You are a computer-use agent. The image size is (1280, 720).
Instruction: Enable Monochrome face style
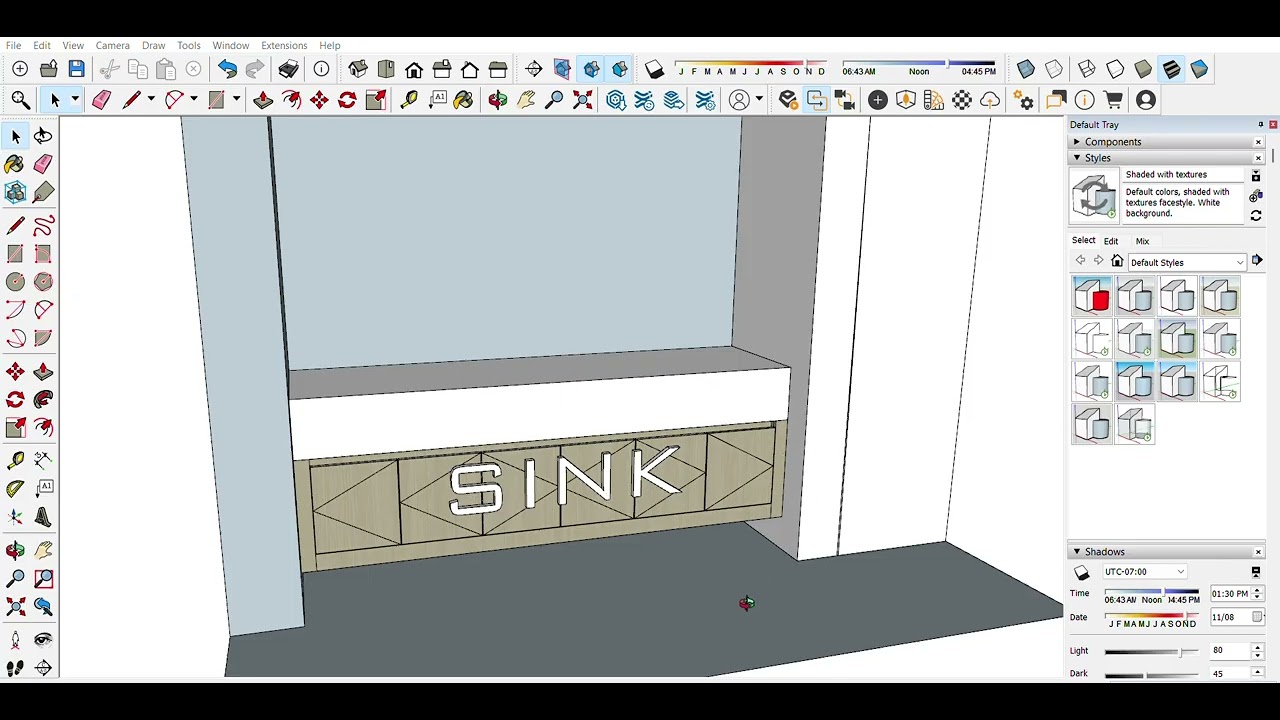point(1199,69)
